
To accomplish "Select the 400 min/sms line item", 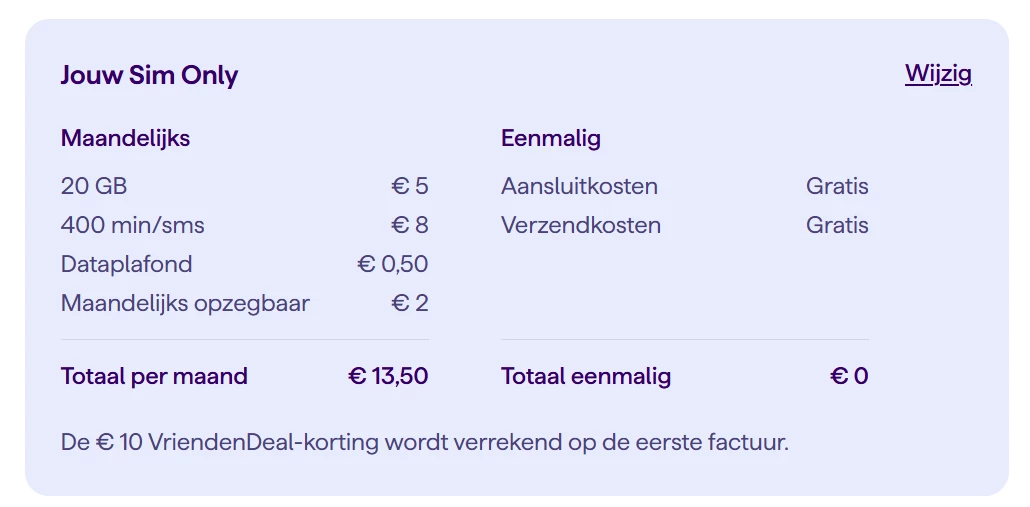I will (x=132, y=225).
